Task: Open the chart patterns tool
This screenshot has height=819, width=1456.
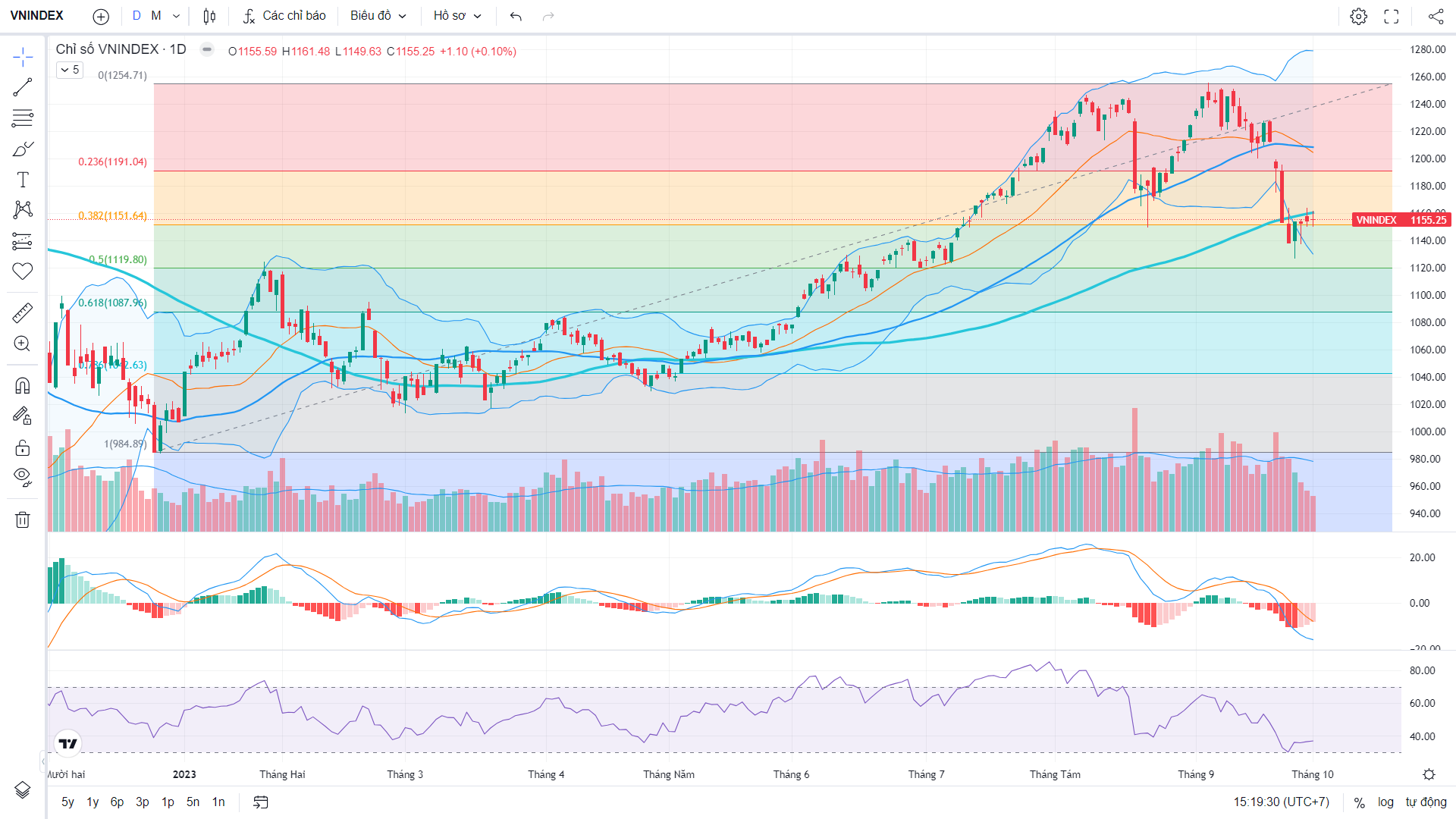Action: [23, 210]
